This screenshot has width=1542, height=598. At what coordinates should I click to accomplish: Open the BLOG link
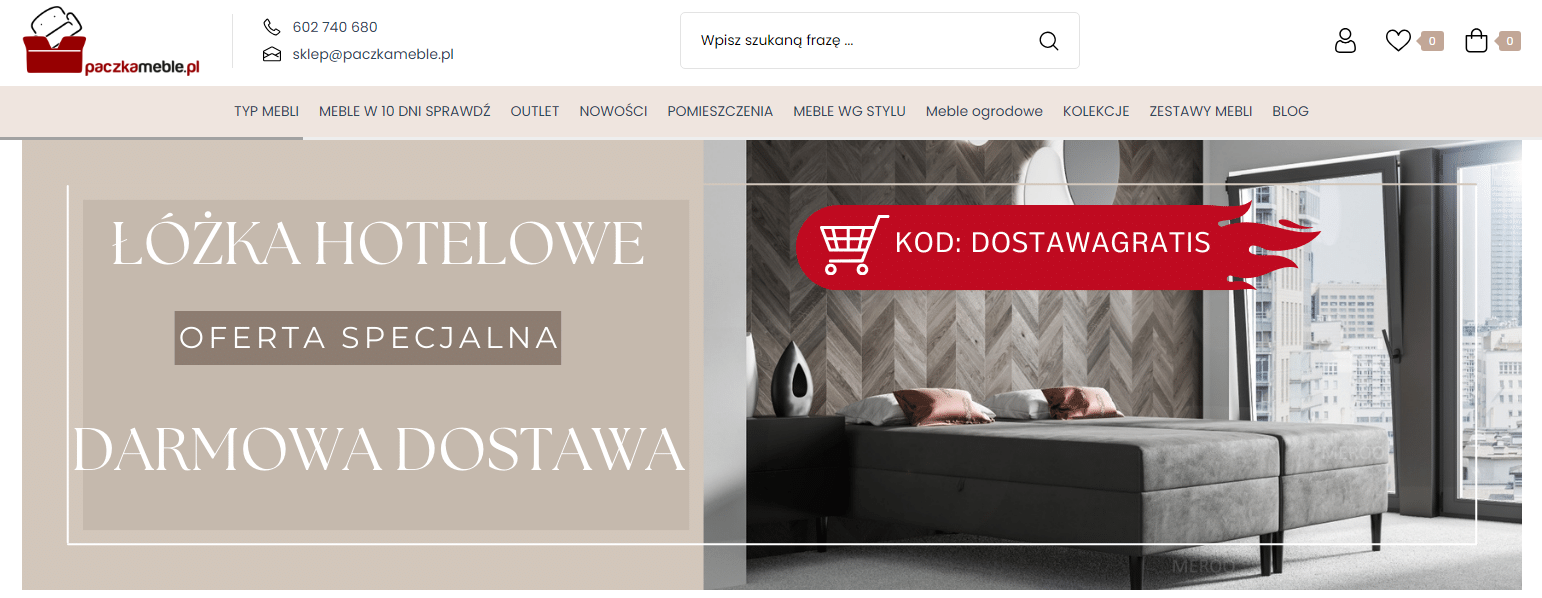(x=1290, y=111)
